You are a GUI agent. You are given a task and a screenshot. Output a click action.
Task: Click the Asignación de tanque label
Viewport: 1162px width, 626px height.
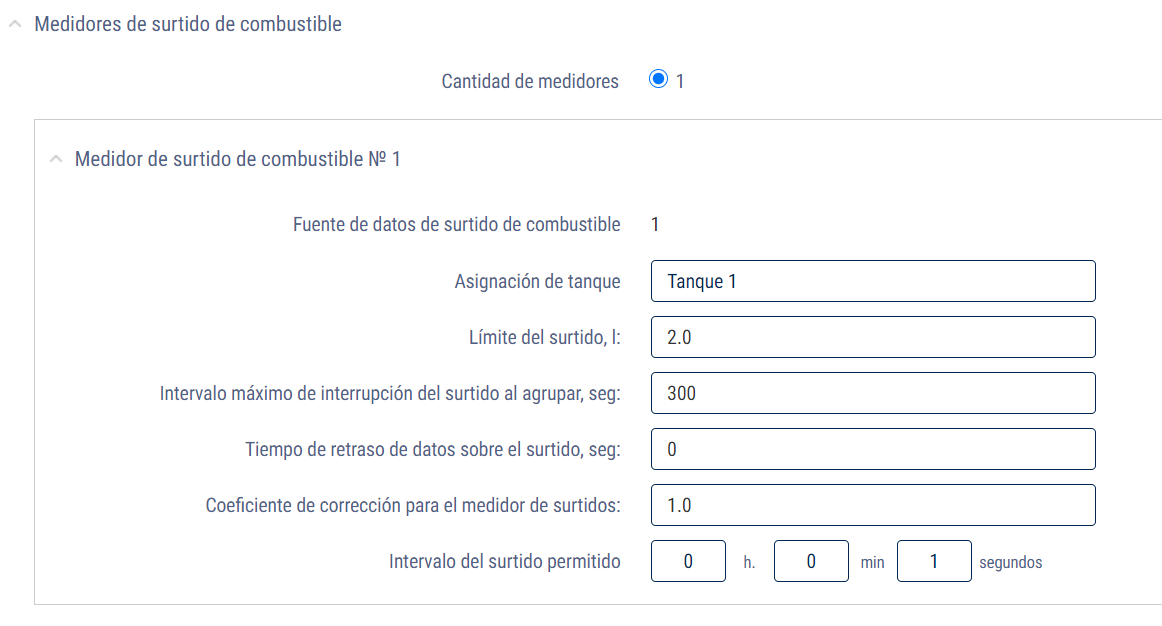(537, 281)
